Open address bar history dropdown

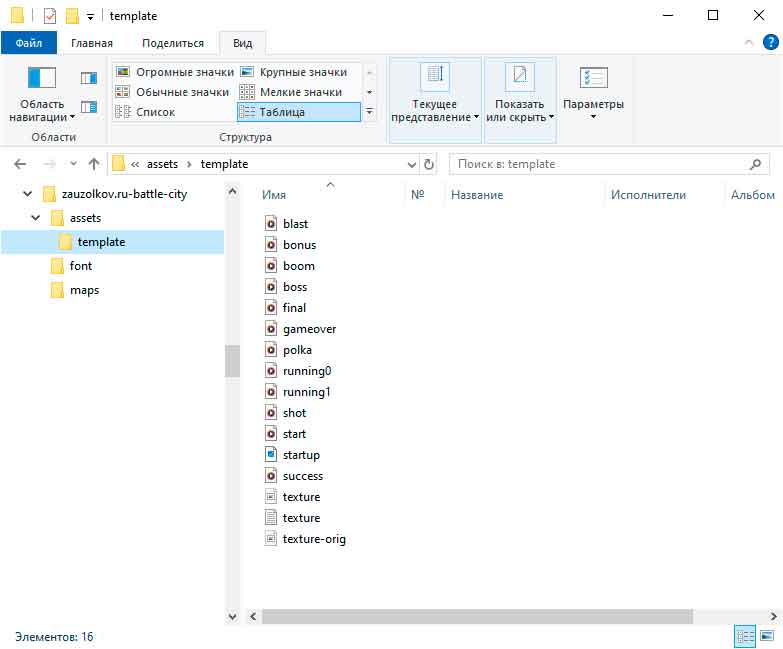click(411, 164)
